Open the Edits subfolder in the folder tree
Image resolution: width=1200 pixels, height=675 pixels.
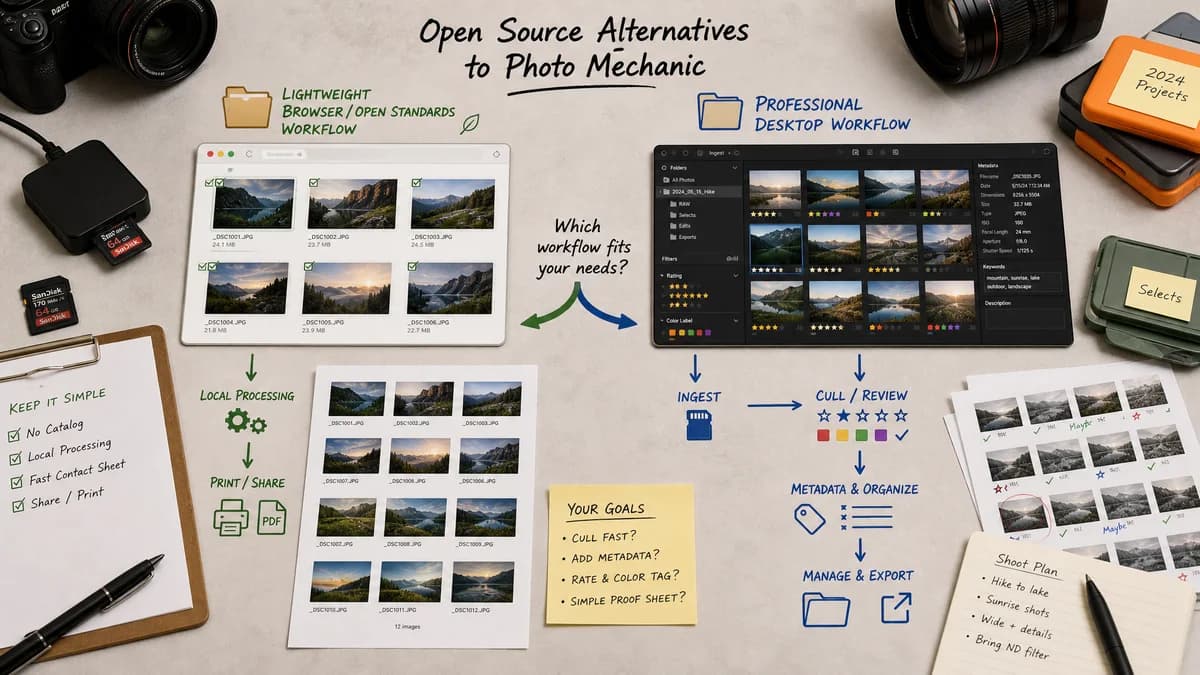680,226
